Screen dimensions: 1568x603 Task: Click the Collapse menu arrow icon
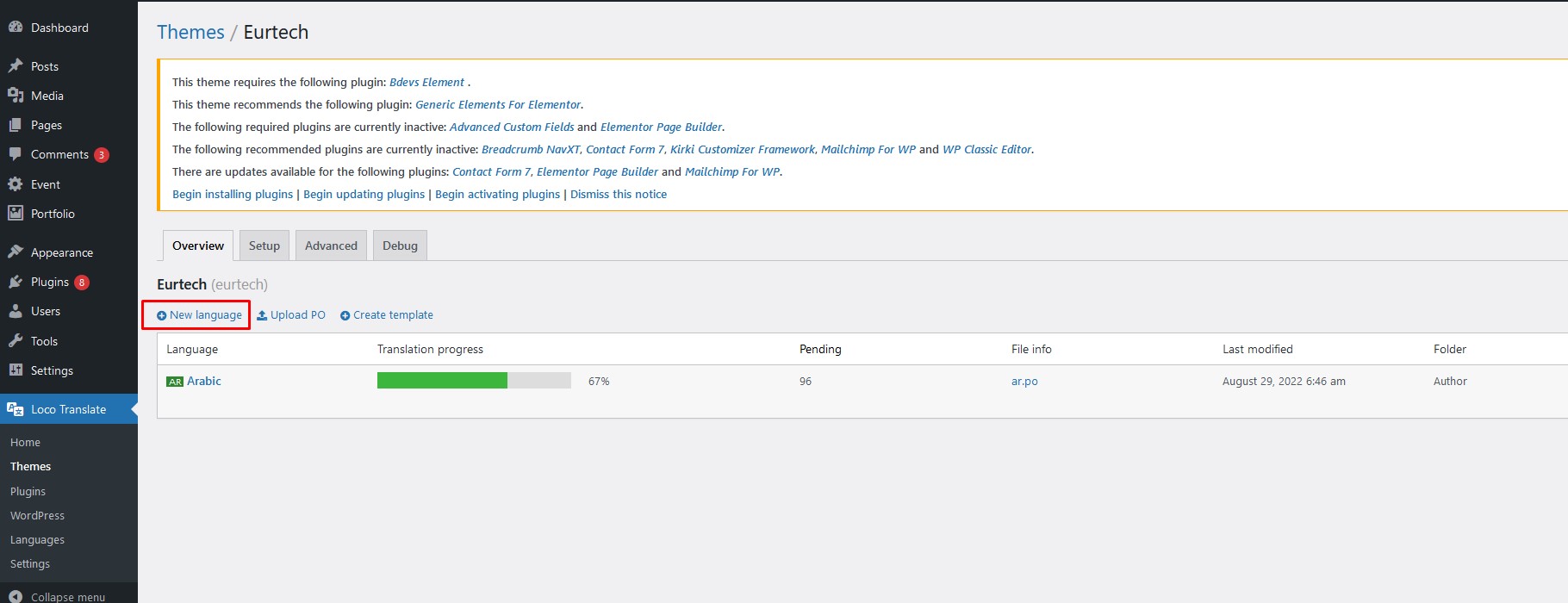click(x=16, y=596)
